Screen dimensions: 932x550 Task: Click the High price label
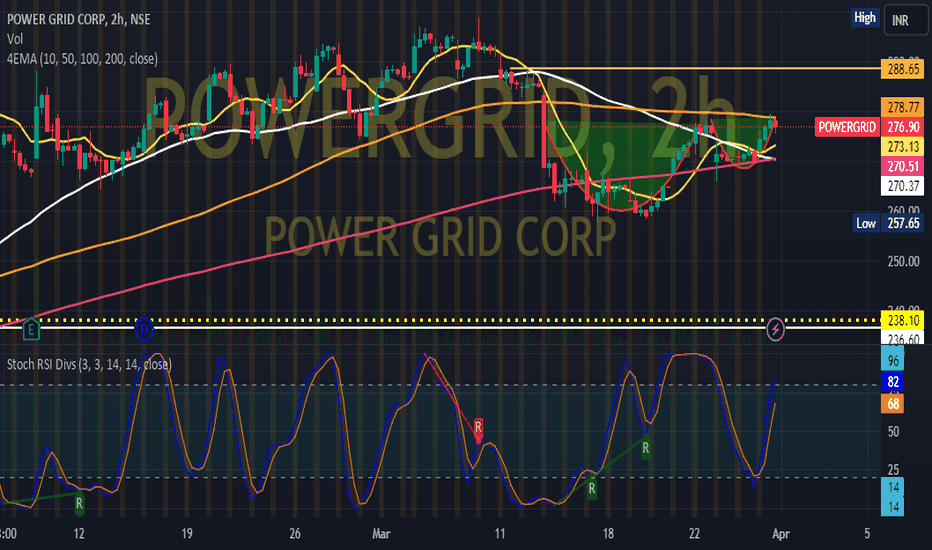point(865,18)
